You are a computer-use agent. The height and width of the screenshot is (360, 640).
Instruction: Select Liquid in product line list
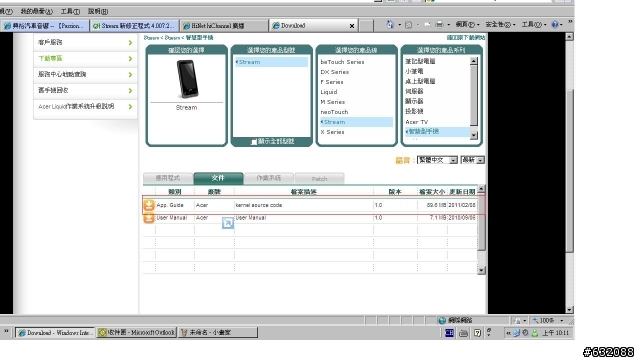[329, 92]
